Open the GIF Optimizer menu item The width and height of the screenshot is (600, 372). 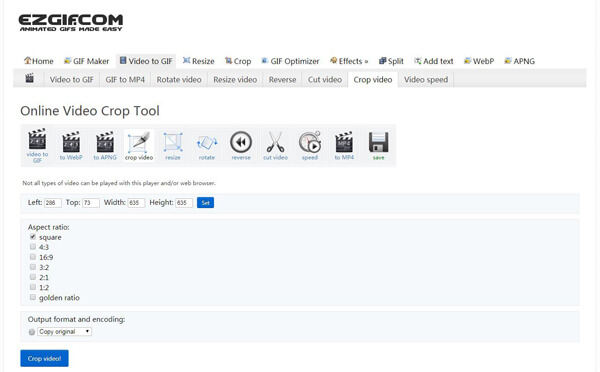tap(290, 61)
